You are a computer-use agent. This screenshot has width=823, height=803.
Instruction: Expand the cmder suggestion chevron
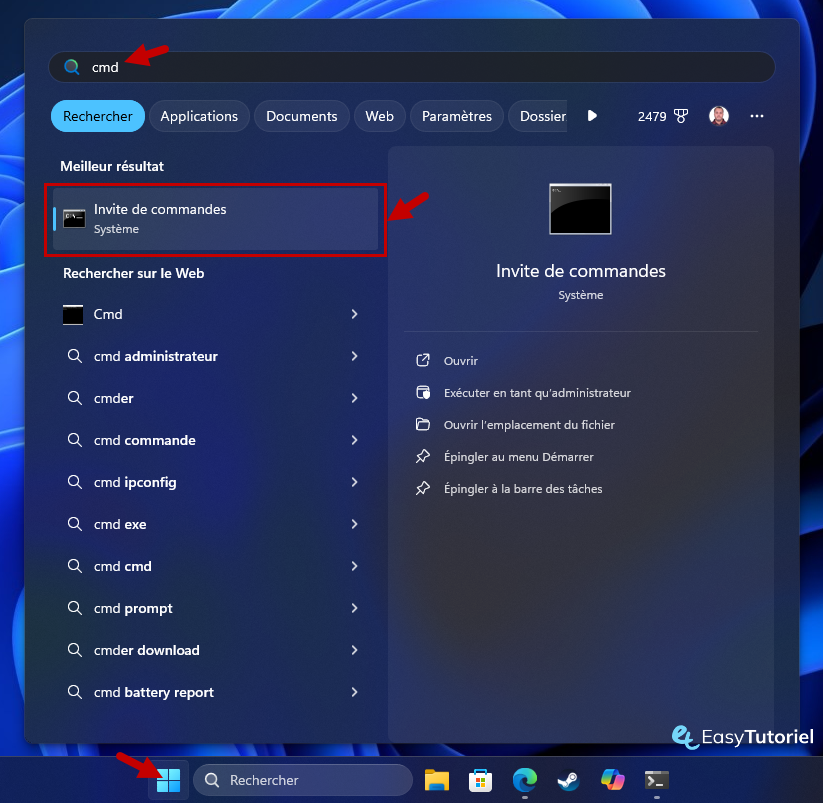coord(354,398)
